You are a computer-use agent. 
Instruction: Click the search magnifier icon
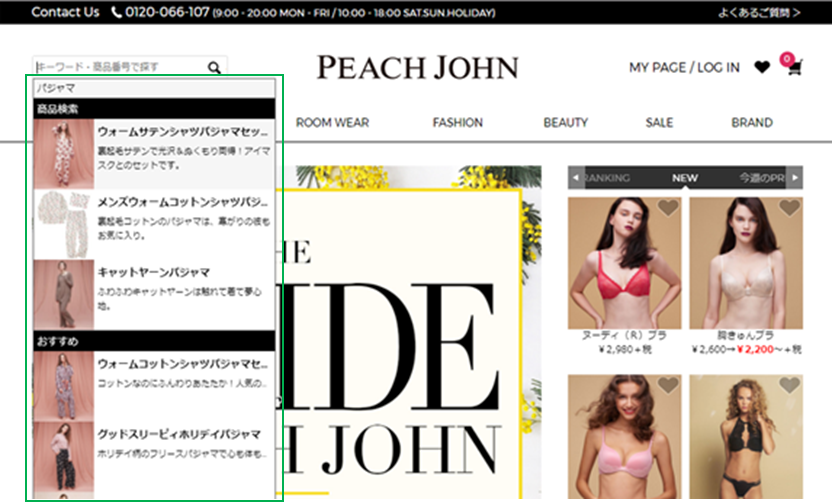pos(214,67)
